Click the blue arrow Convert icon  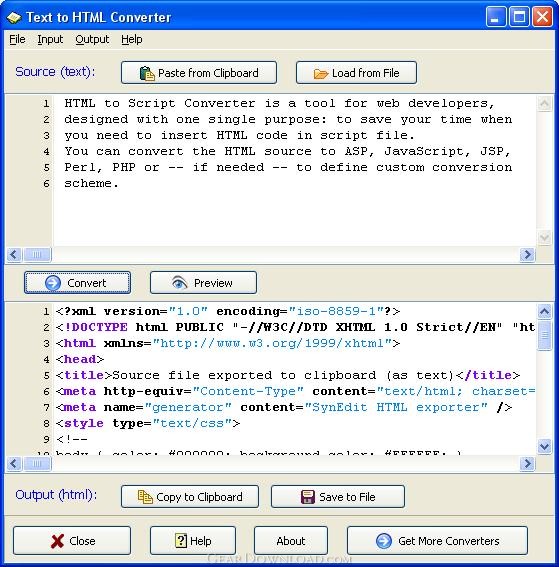click(x=53, y=283)
